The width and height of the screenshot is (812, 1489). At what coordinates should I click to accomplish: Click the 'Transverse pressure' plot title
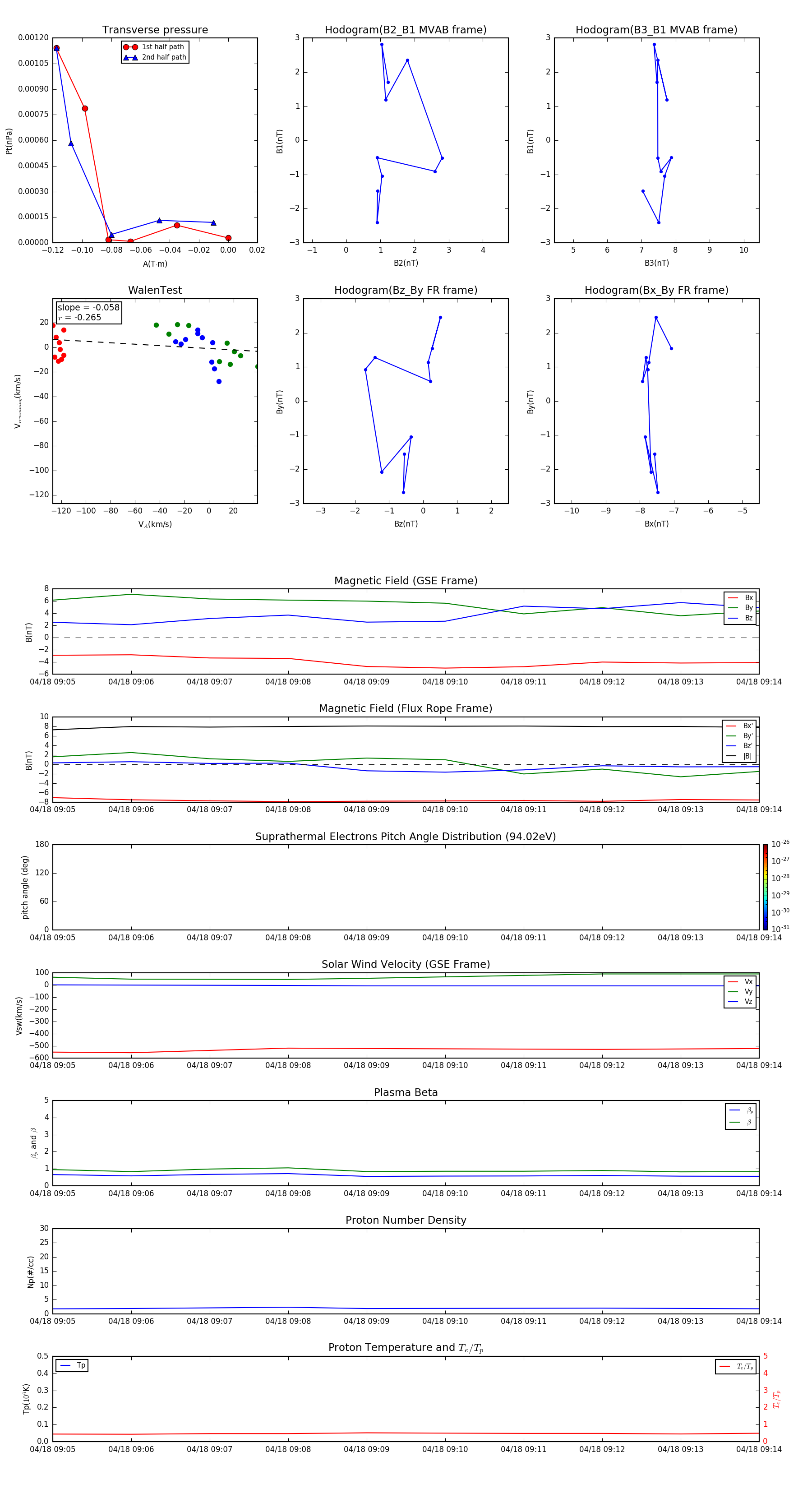click(155, 30)
